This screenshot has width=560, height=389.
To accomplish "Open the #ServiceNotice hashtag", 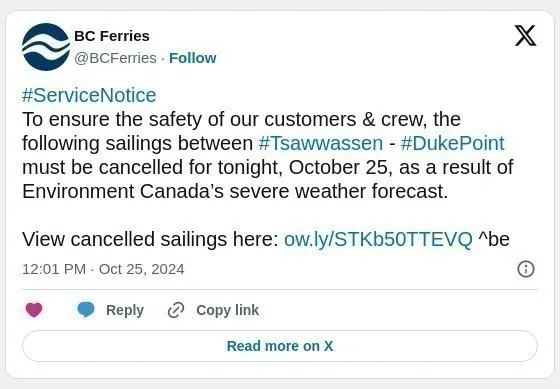I will (x=89, y=95).
